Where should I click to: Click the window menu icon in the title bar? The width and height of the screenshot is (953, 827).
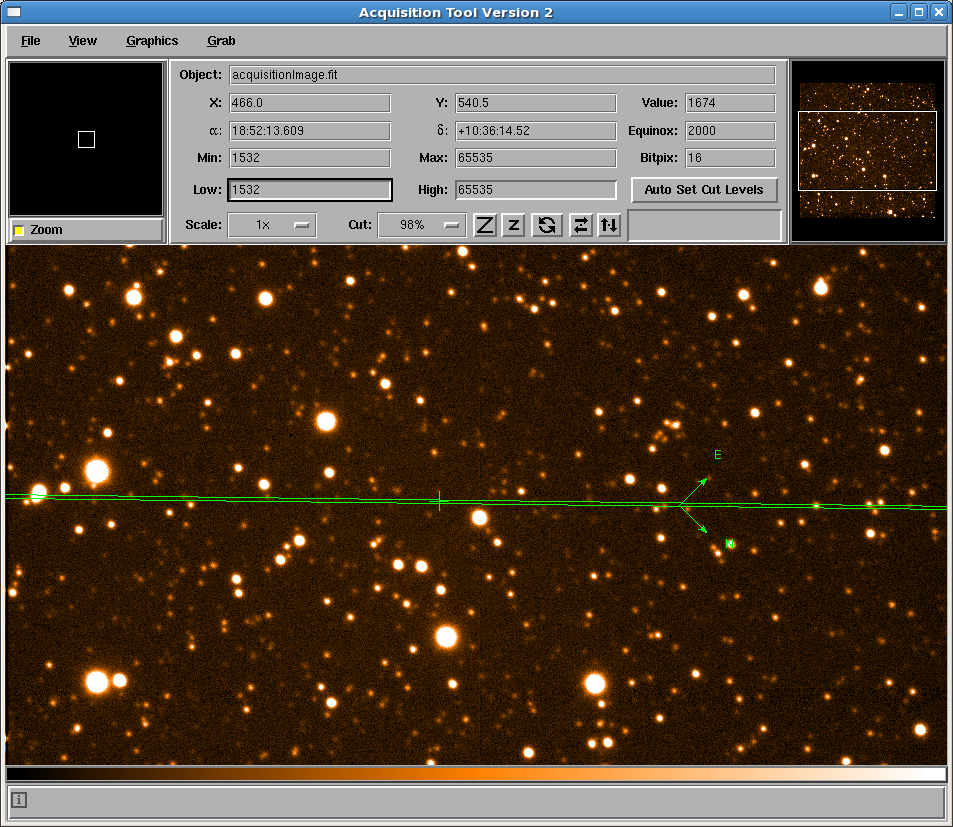14,12
